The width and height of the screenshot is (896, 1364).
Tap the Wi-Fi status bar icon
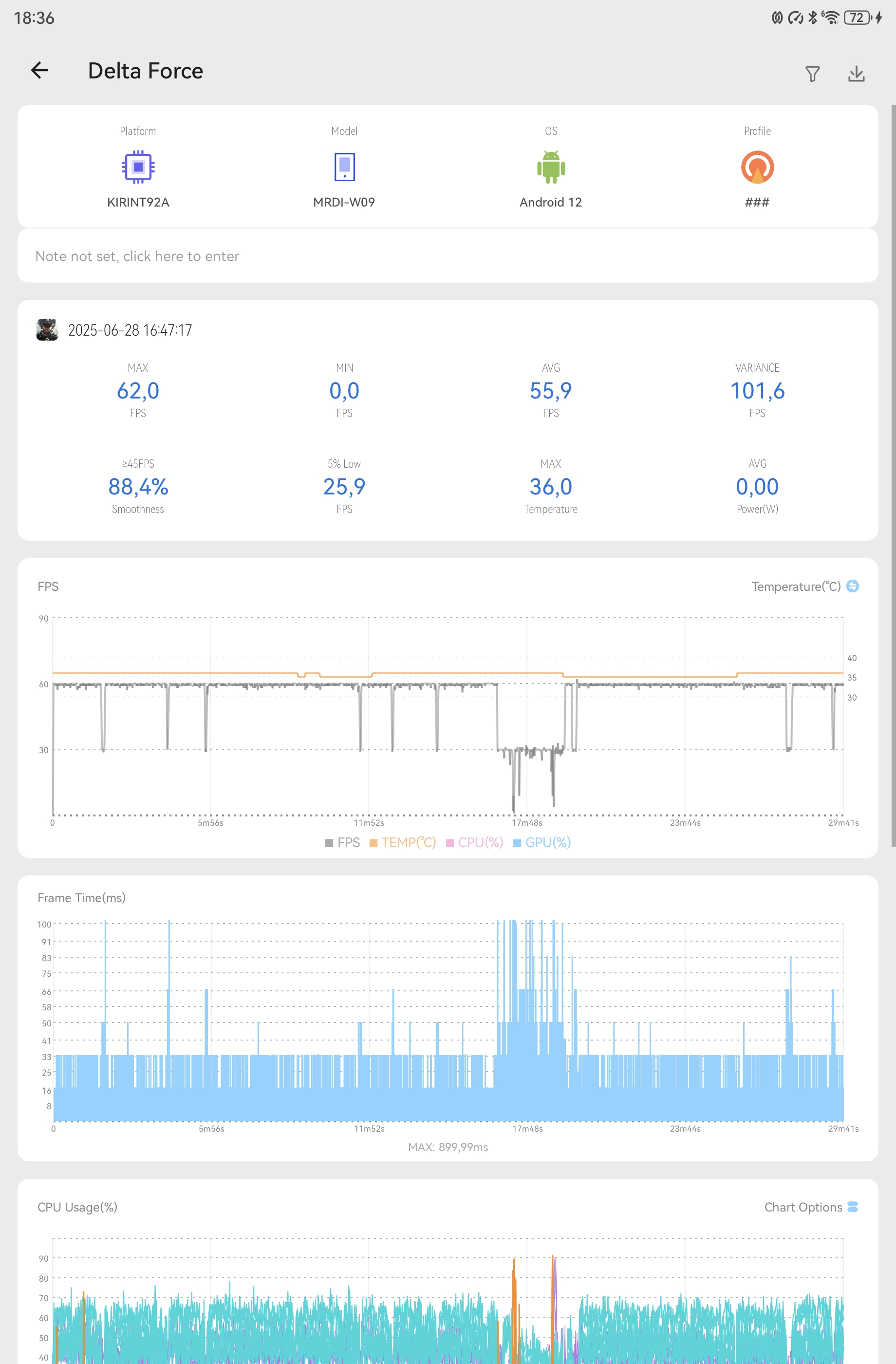coord(830,18)
